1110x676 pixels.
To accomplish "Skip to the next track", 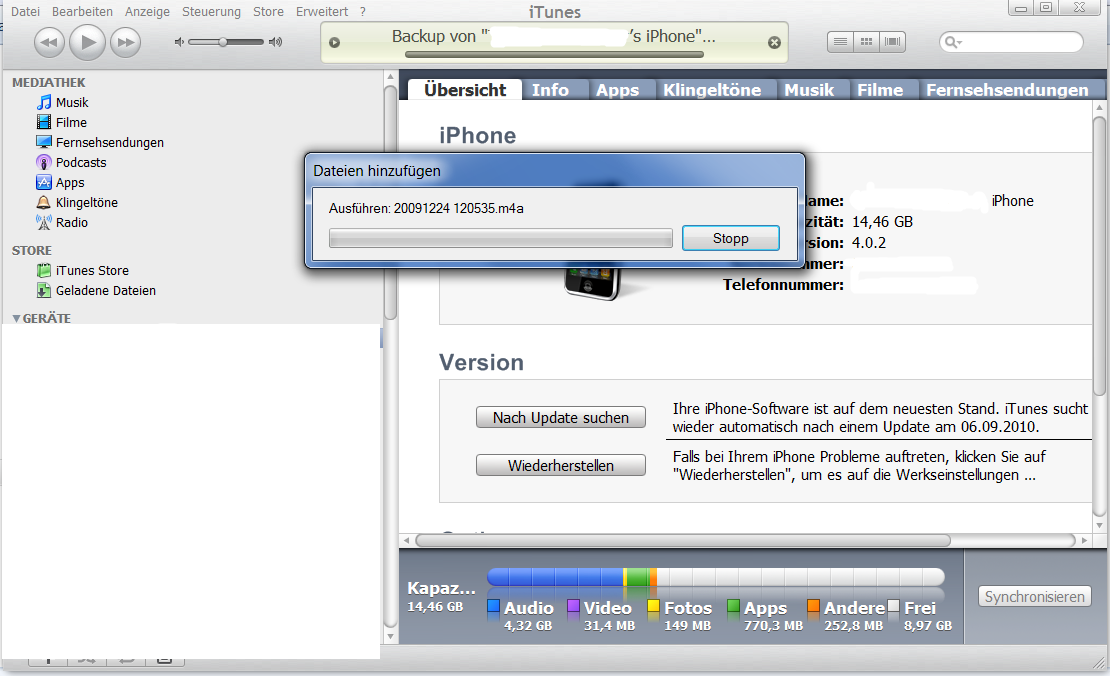I will 125,42.
